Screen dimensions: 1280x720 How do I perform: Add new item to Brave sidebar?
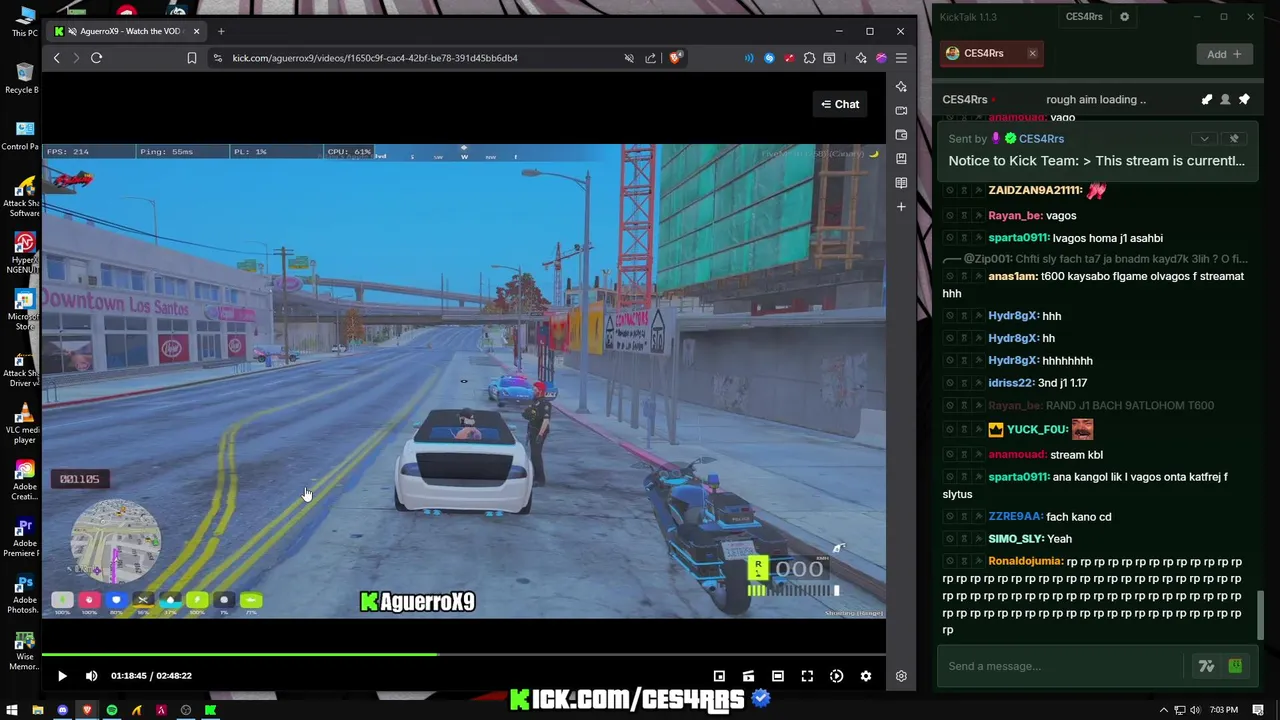[x=901, y=207]
